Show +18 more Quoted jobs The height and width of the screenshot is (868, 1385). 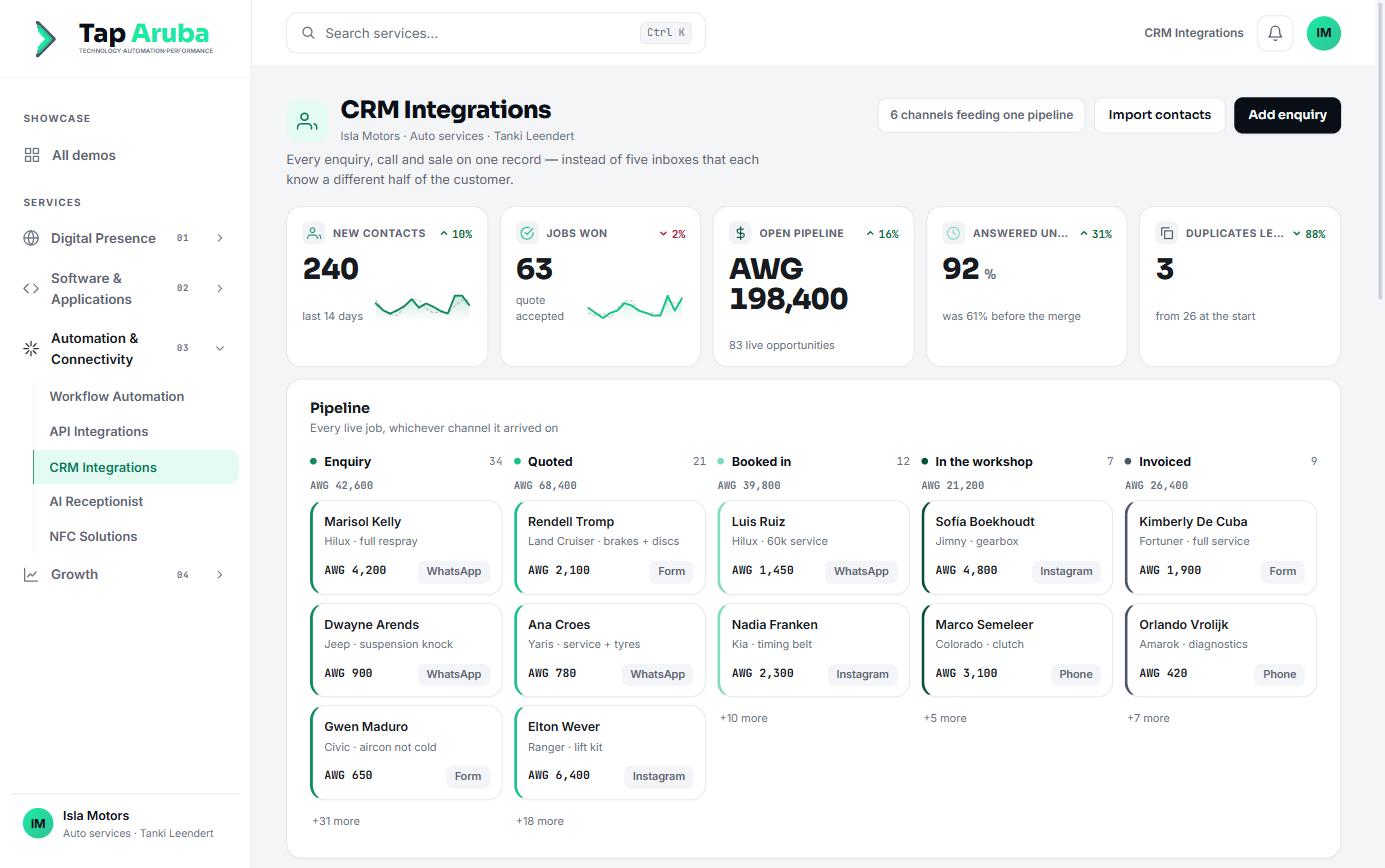(x=540, y=821)
